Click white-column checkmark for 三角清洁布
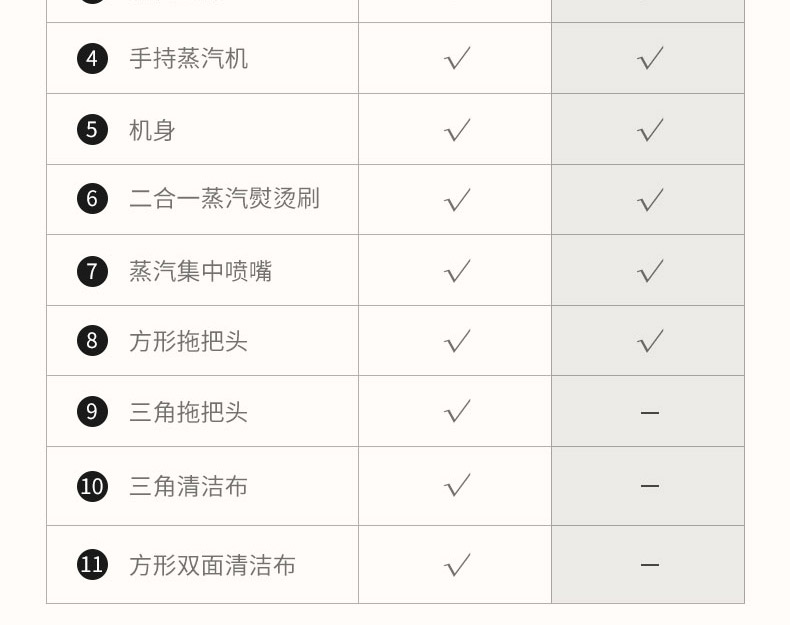This screenshot has width=790, height=625. click(x=457, y=486)
